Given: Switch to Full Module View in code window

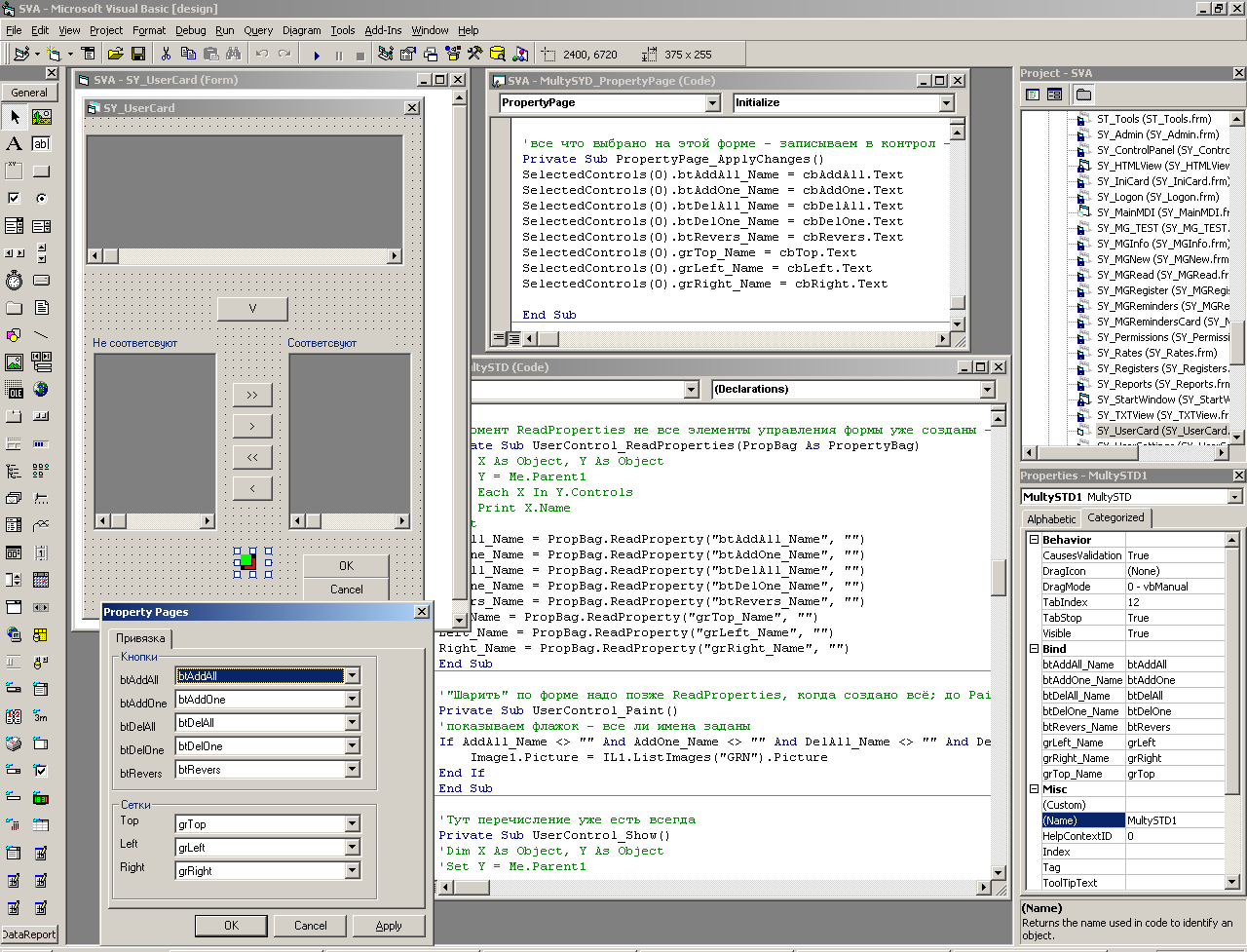Looking at the screenshot, I should [x=513, y=339].
